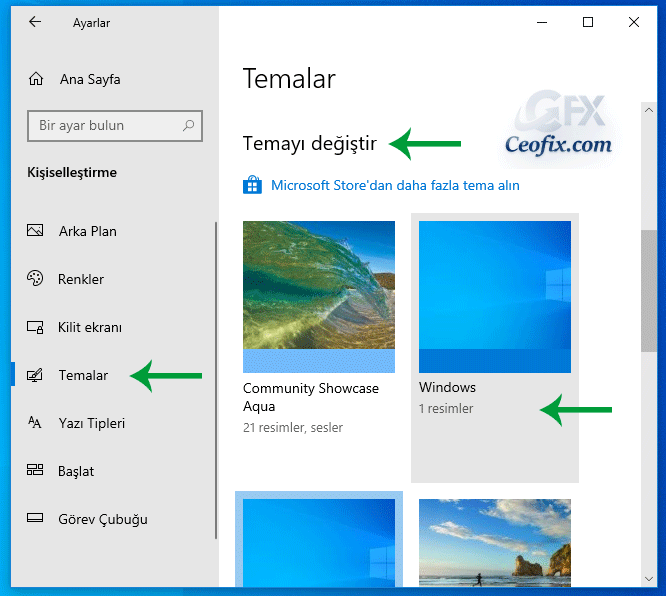Click the Başlat tiles icon
Image resolution: width=666 pixels, height=596 pixels.
tap(35, 470)
